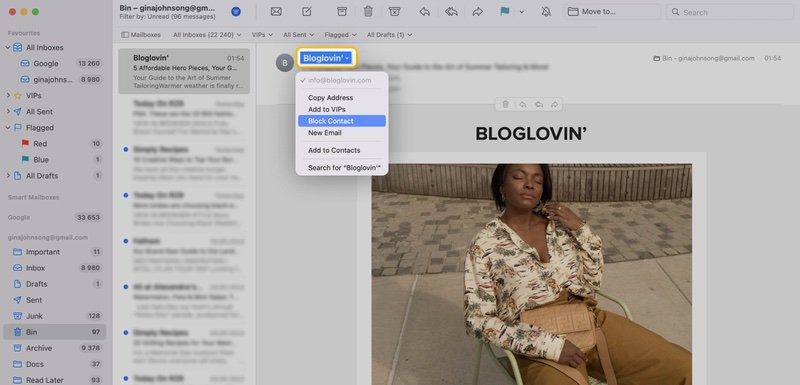Open All Inboxes (22 240) favourites dropdown
The height and width of the screenshot is (385, 800).
207,35
